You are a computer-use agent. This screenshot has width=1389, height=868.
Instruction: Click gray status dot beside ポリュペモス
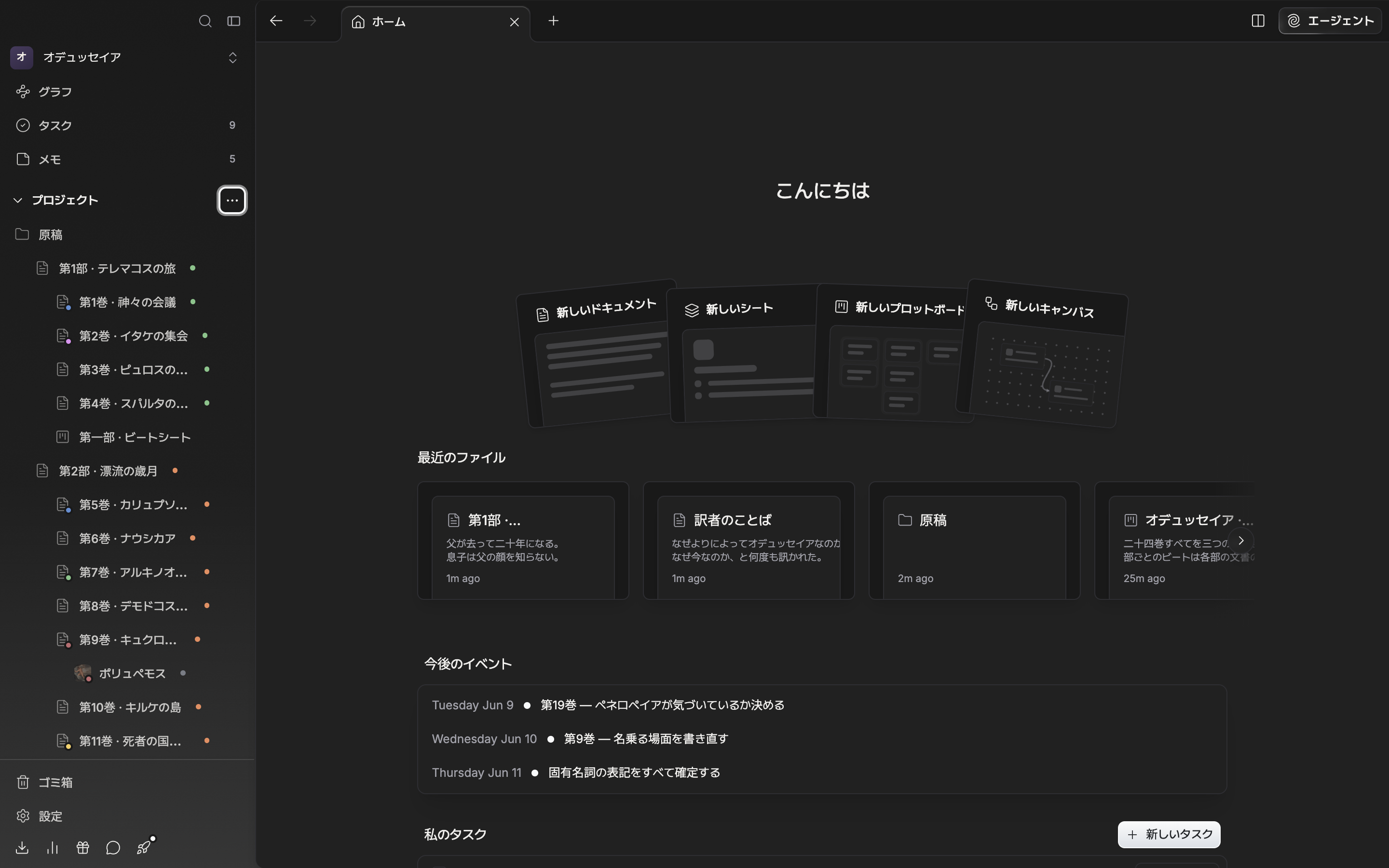(183, 673)
